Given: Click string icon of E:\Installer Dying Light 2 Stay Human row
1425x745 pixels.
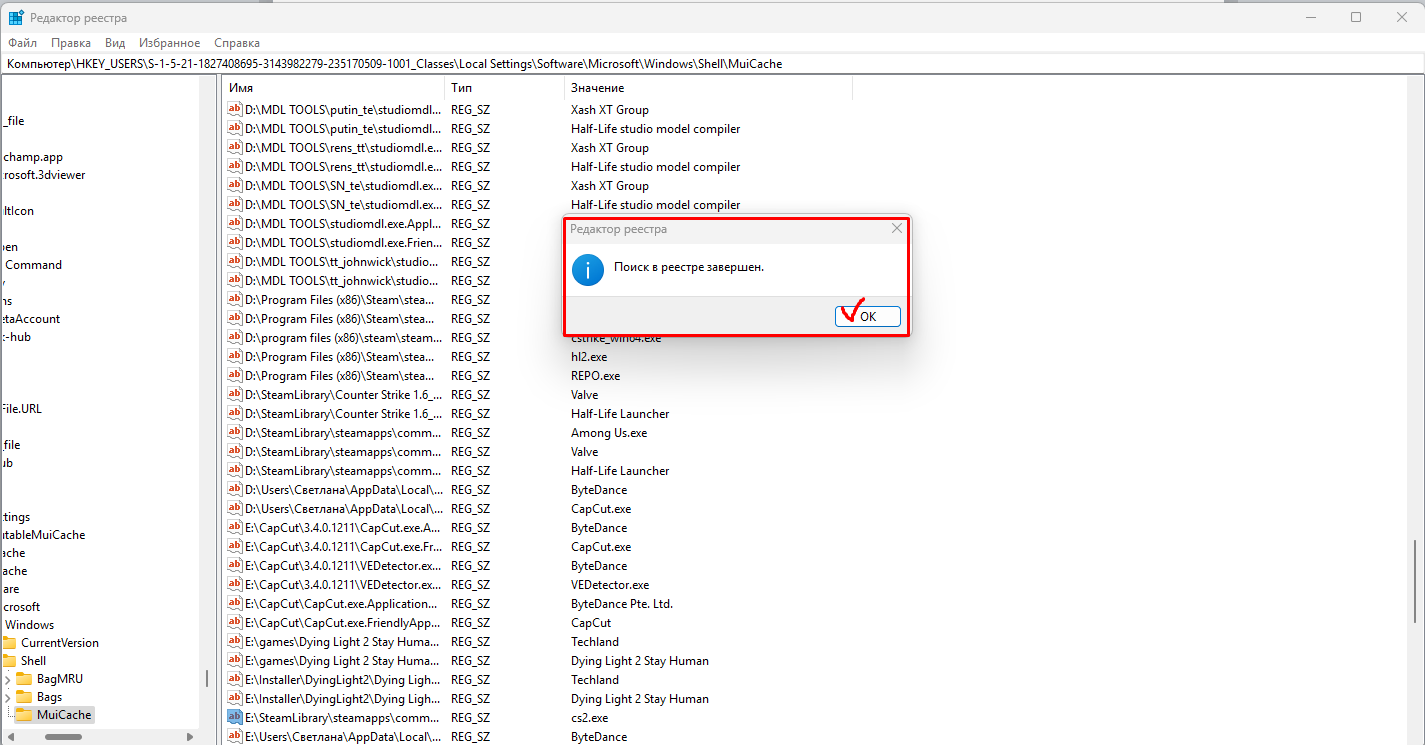Looking at the screenshot, I should [x=235, y=699].
